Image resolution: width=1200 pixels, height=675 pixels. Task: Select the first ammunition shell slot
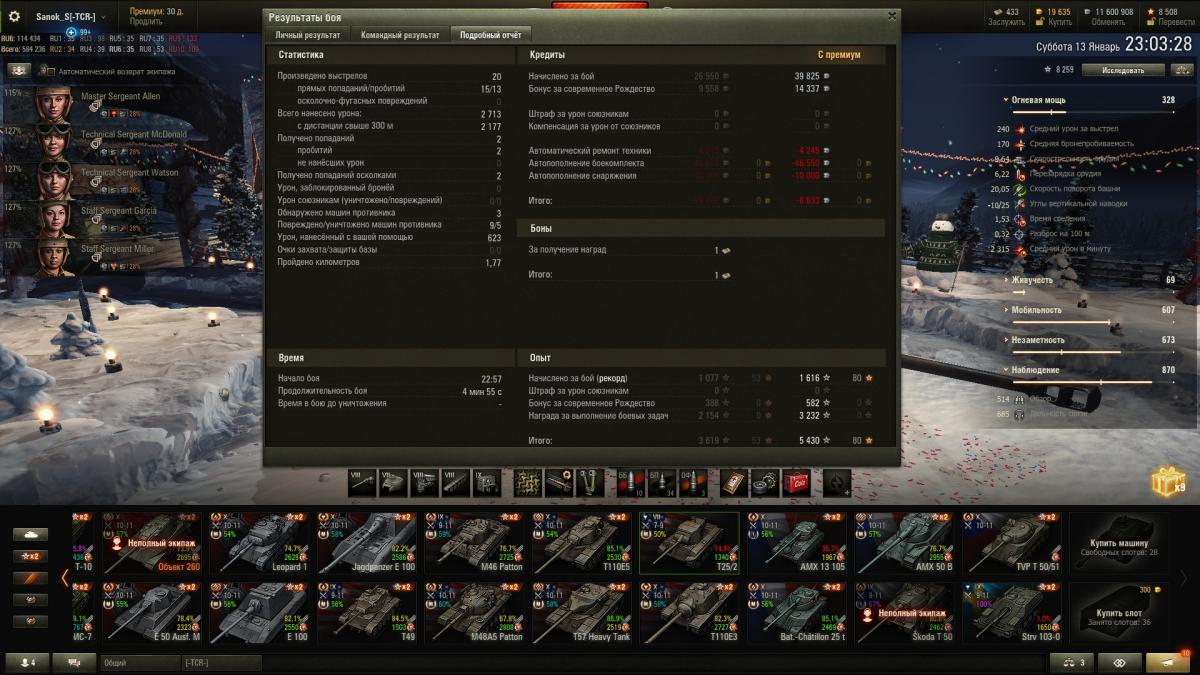coord(631,482)
